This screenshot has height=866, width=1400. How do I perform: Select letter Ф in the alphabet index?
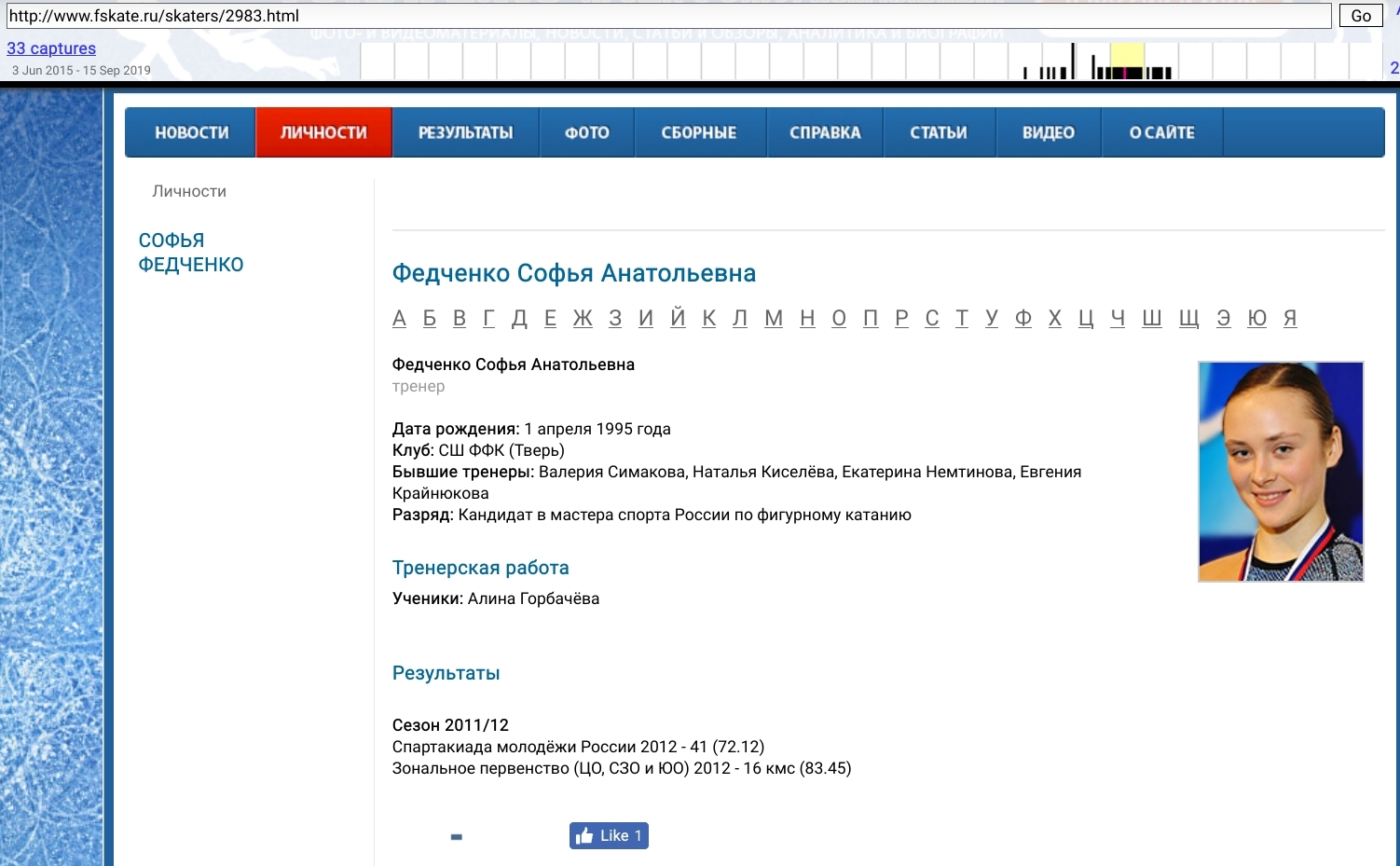1023,318
